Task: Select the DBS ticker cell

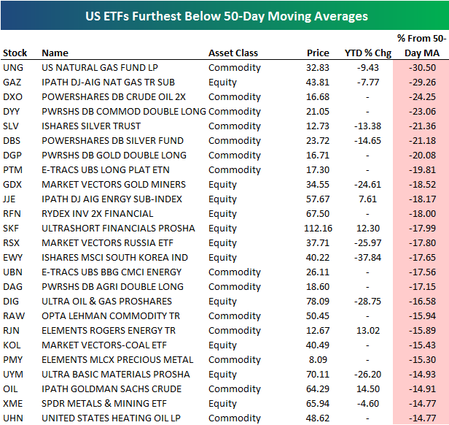Action: [12, 141]
